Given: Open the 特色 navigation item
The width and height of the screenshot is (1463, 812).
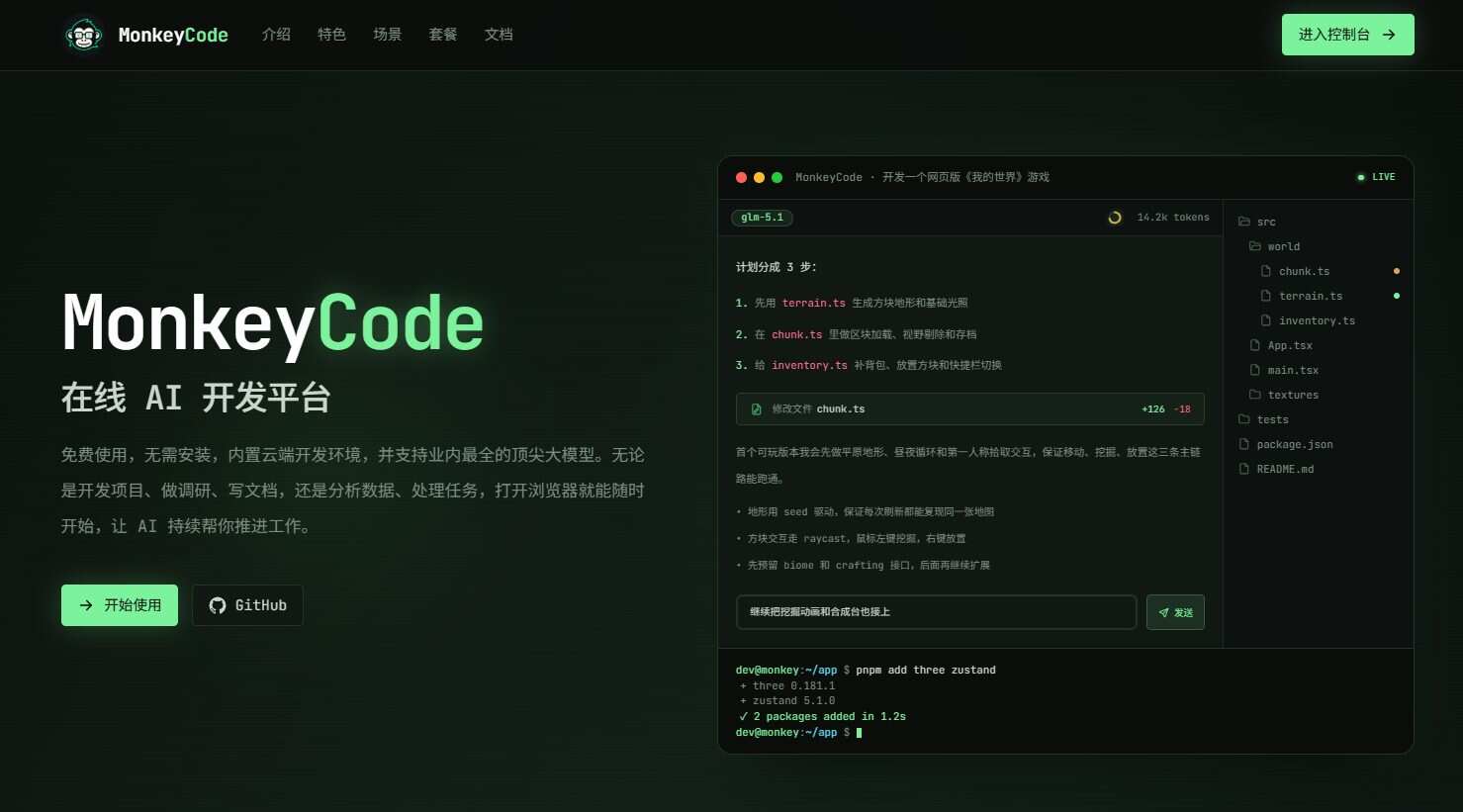Looking at the screenshot, I should [x=331, y=35].
